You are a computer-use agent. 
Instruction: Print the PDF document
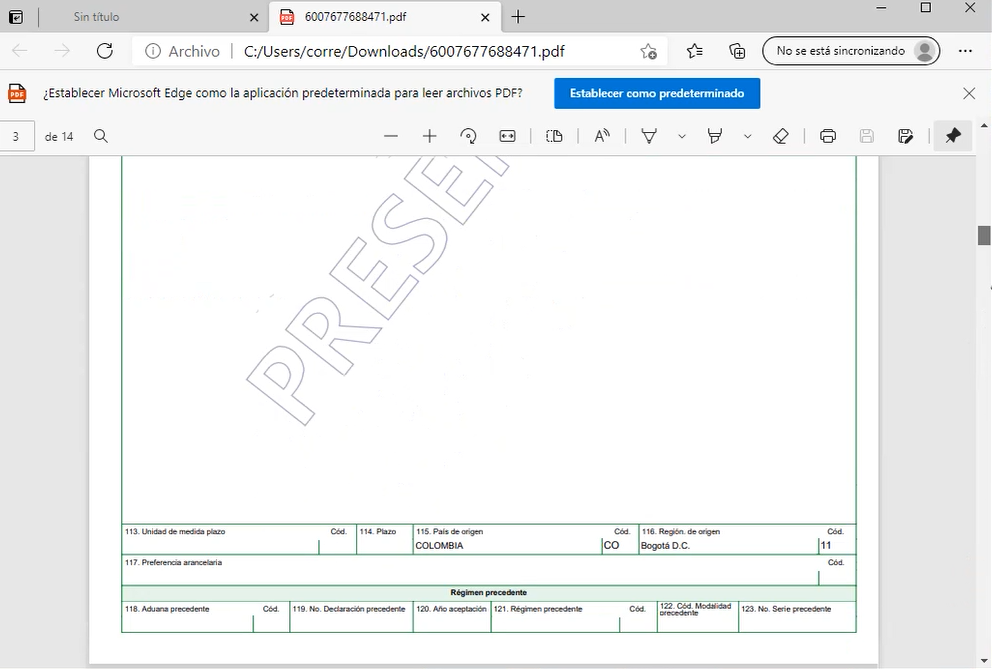828,136
